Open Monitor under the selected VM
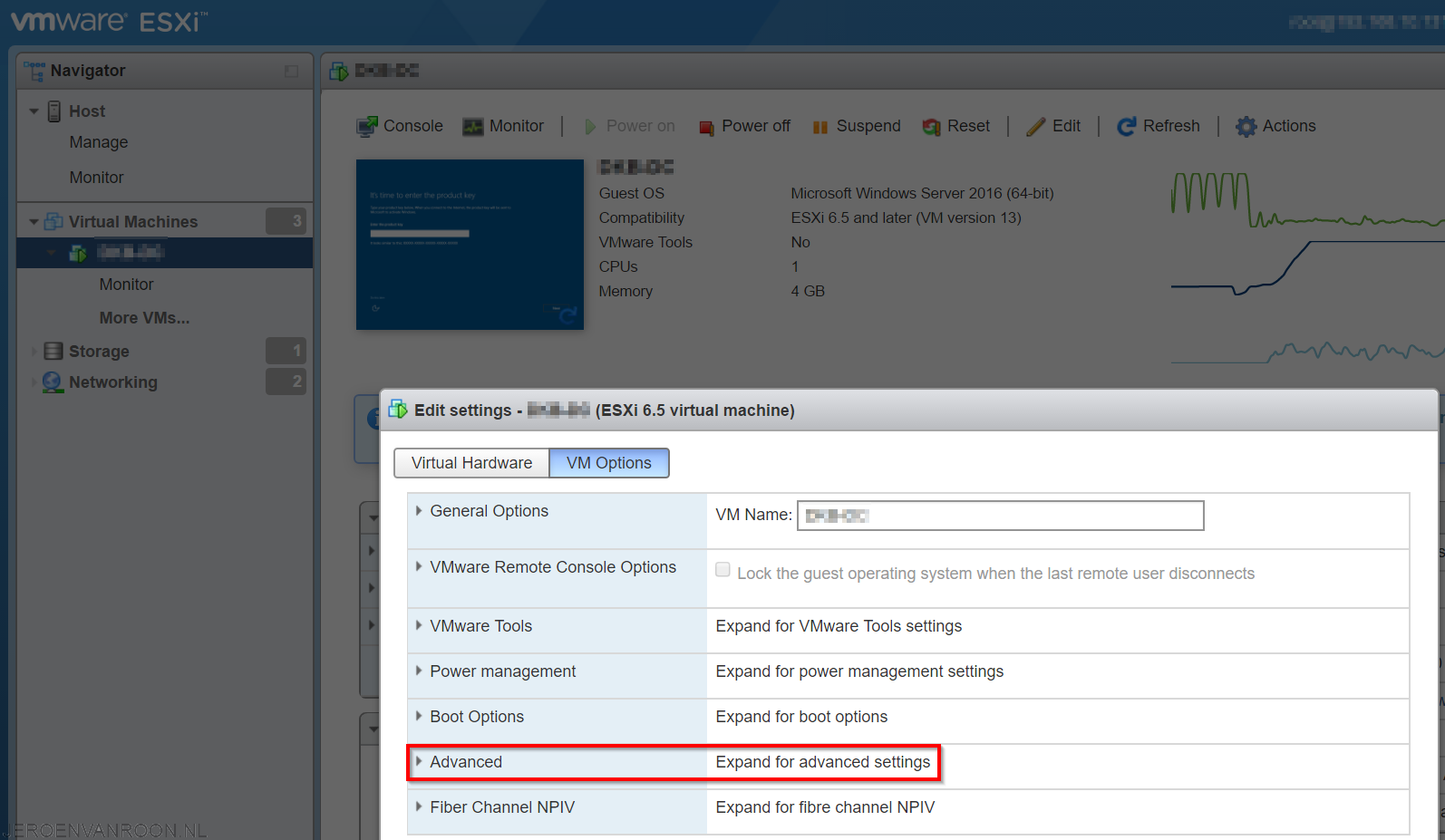 click(x=127, y=285)
